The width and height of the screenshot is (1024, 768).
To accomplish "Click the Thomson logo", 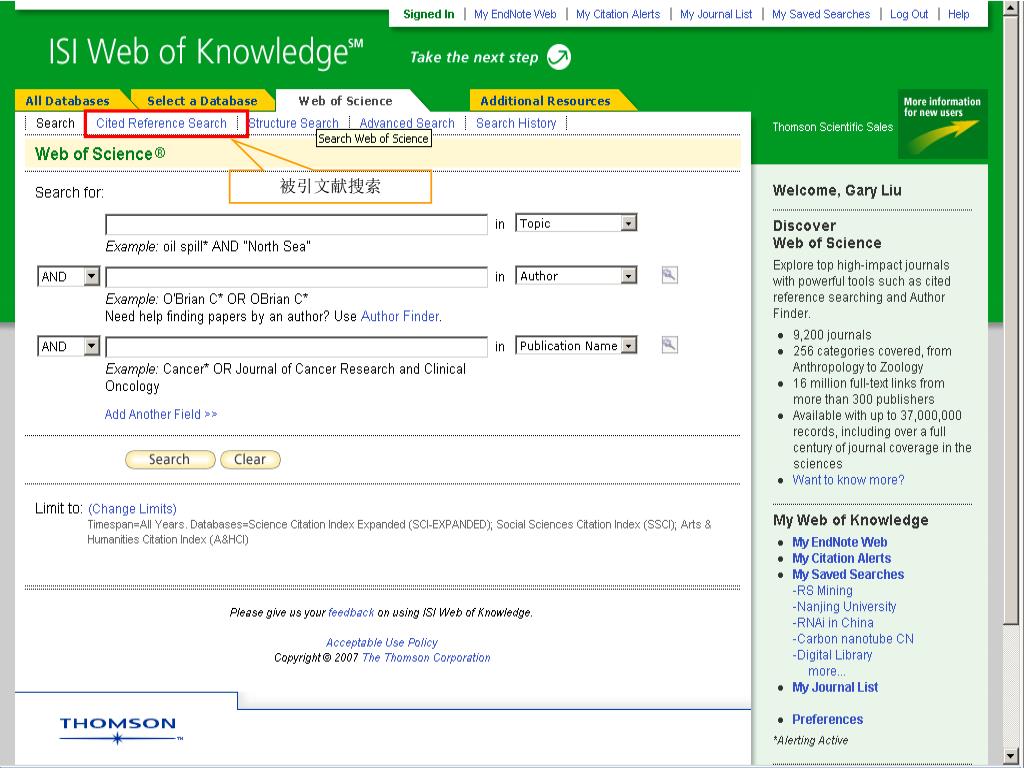I will [x=121, y=730].
